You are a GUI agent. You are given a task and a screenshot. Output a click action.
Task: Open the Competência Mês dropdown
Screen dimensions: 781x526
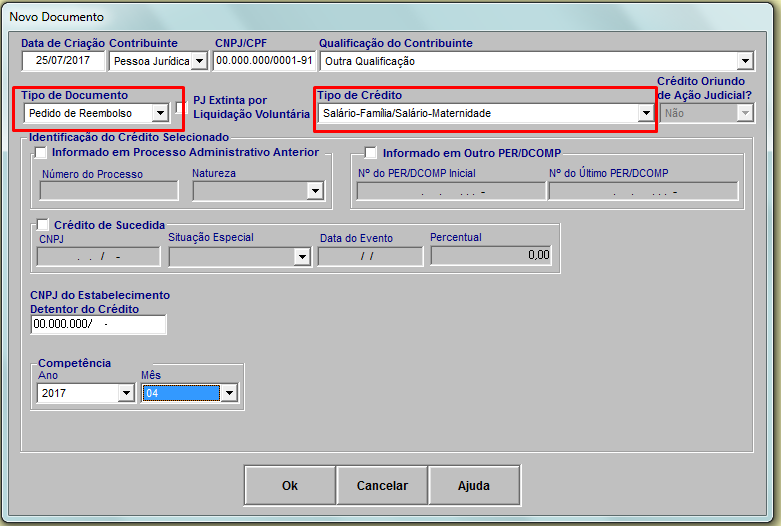229,393
